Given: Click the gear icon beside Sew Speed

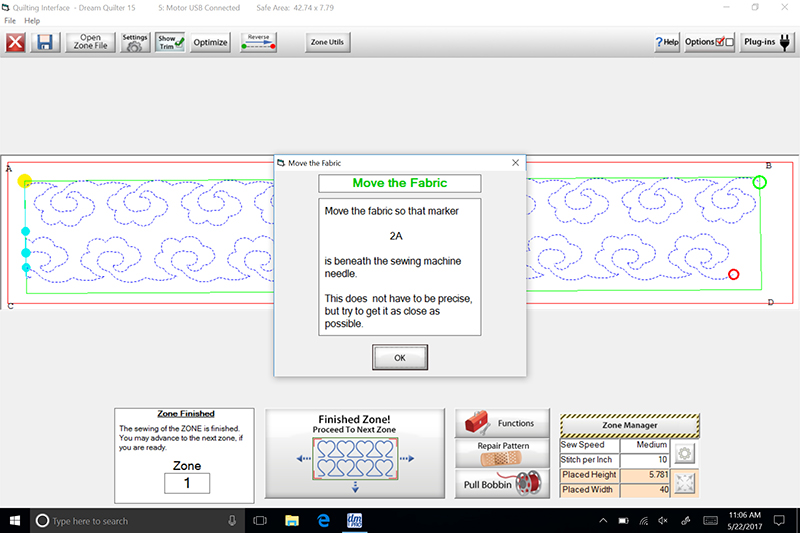Looking at the screenshot, I should [687, 452].
